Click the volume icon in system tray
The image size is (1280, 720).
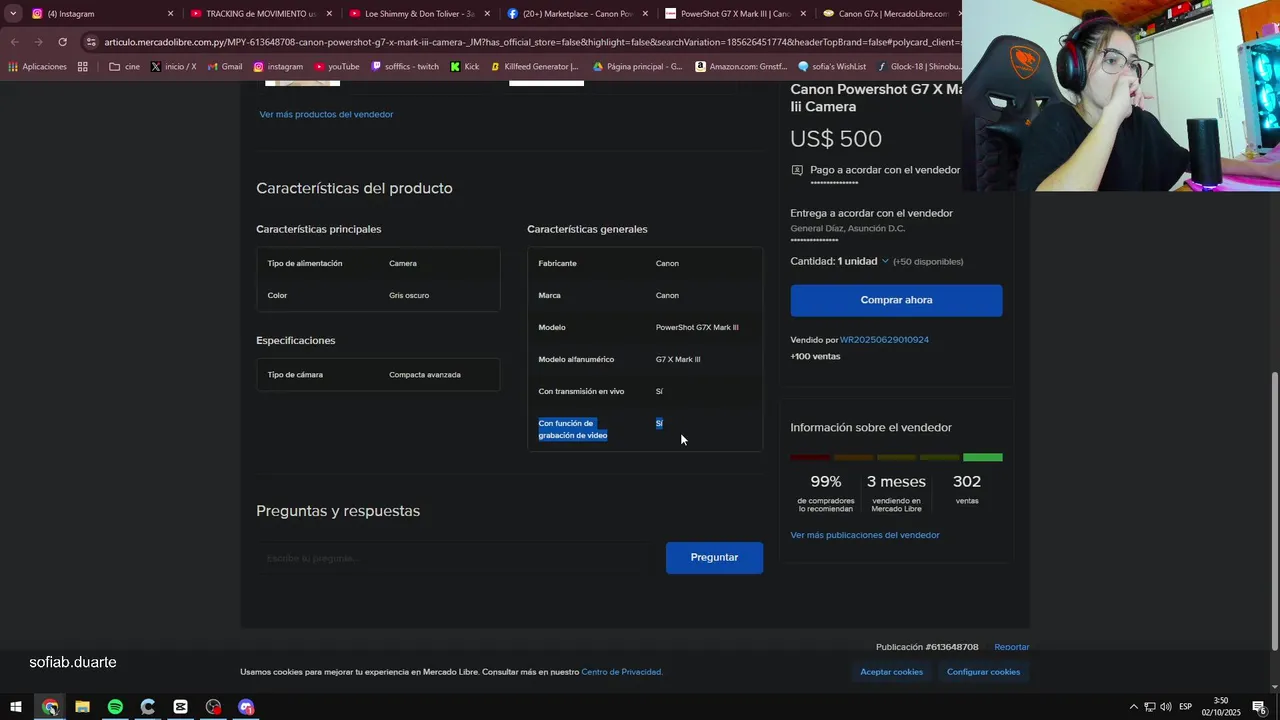click(x=1166, y=707)
